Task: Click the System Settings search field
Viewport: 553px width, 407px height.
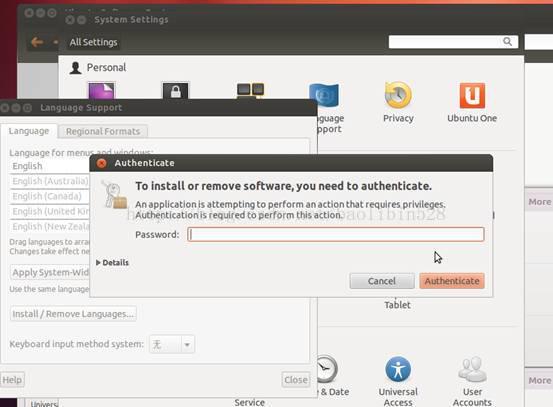Action: [x=453, y=42]
